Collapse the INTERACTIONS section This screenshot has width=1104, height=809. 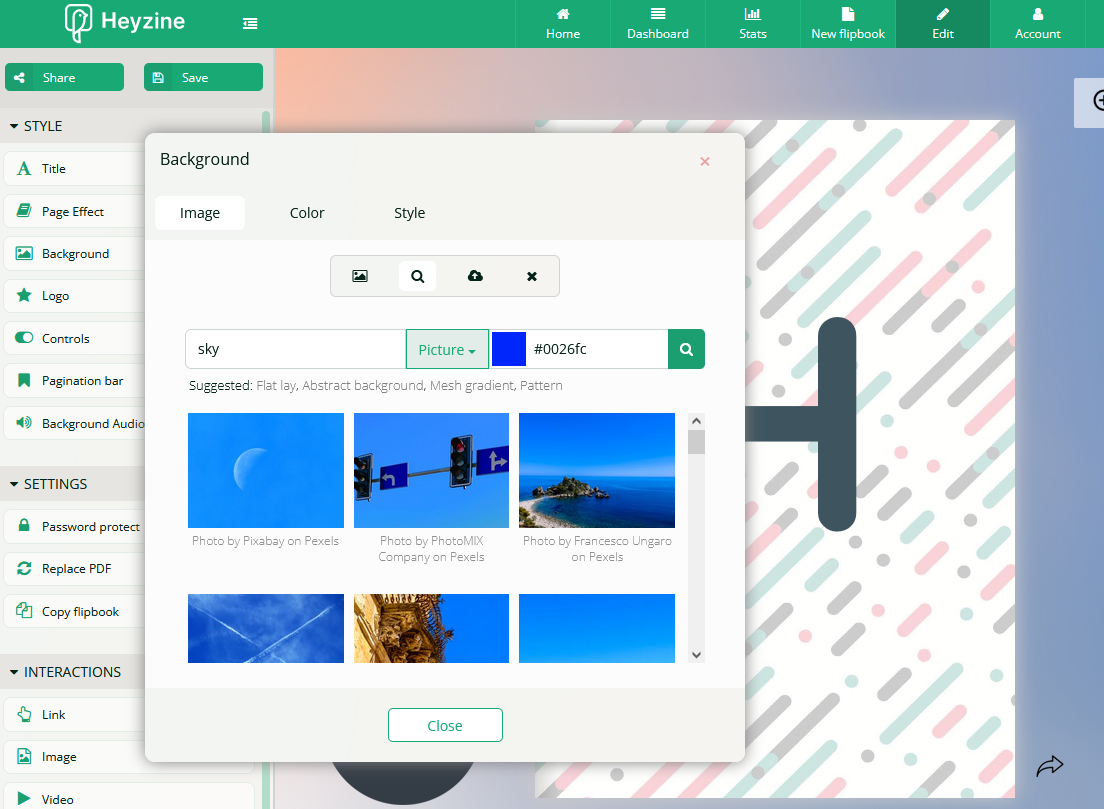click(x=65, y=672)
